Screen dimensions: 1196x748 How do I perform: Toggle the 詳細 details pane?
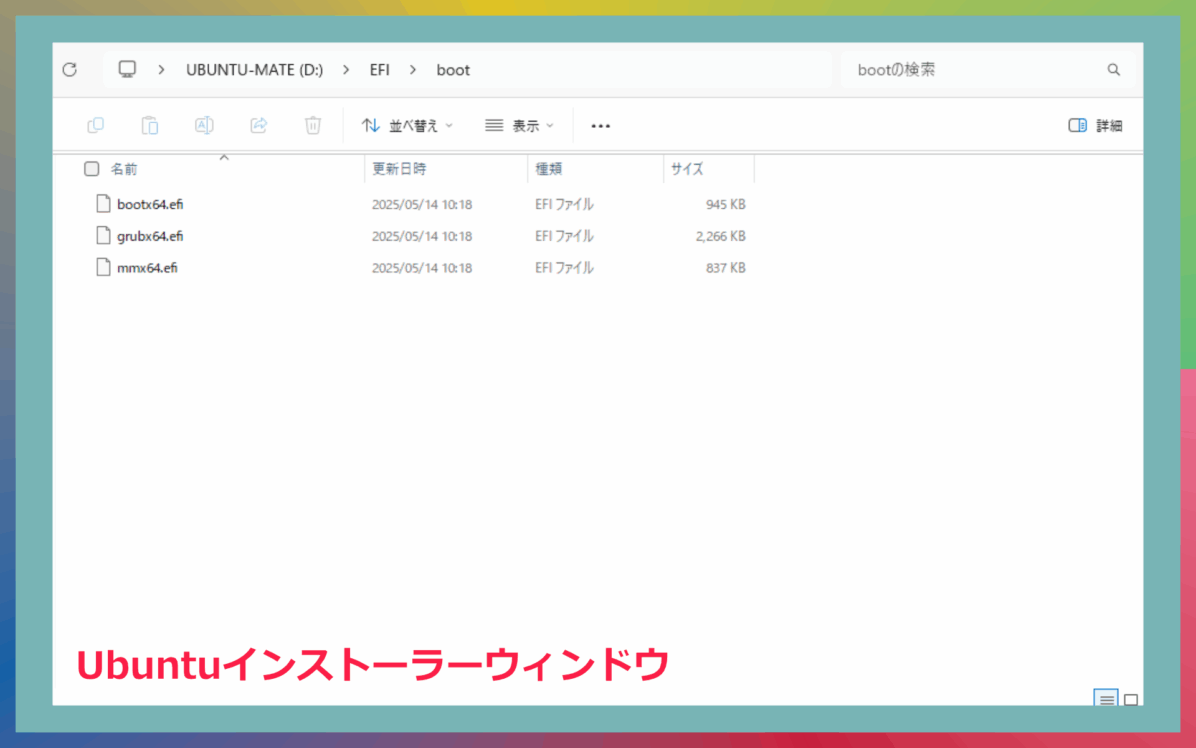[1095, 125]
